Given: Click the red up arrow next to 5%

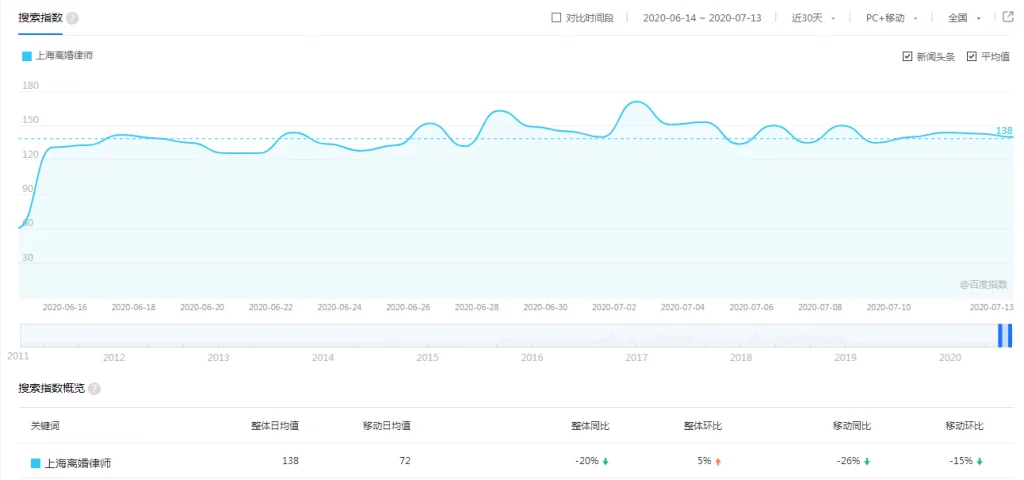Looking at the screenshot, I should 718,461.
